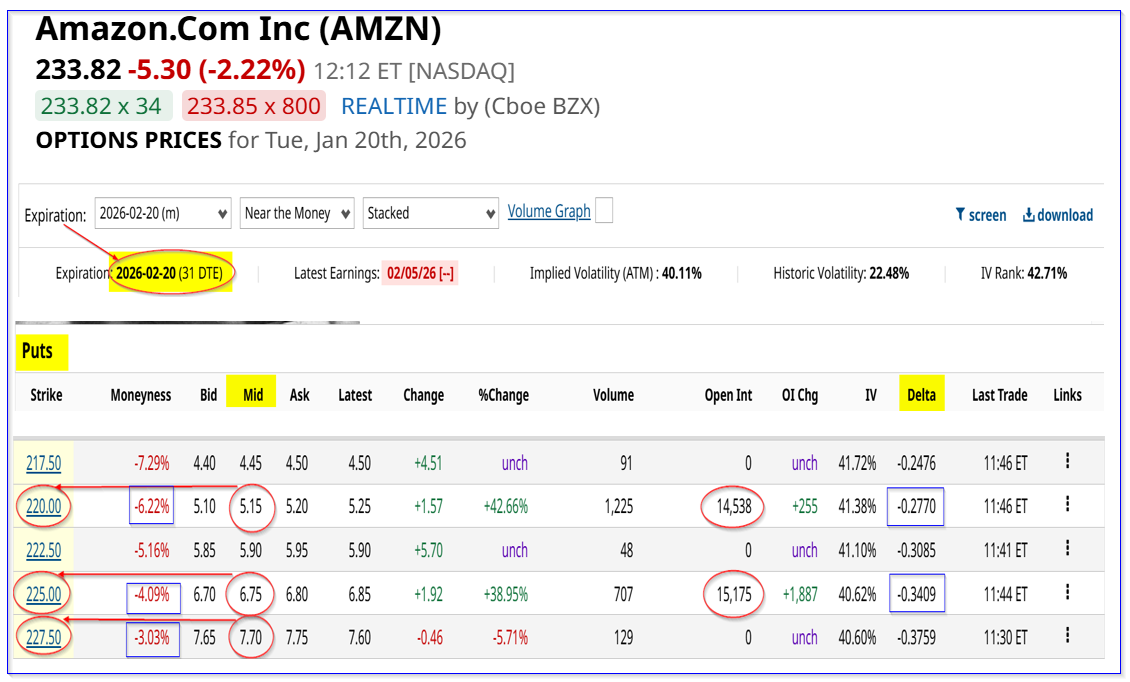Sort the table by the Strike column
The image size is (1130, 682).
46,395
